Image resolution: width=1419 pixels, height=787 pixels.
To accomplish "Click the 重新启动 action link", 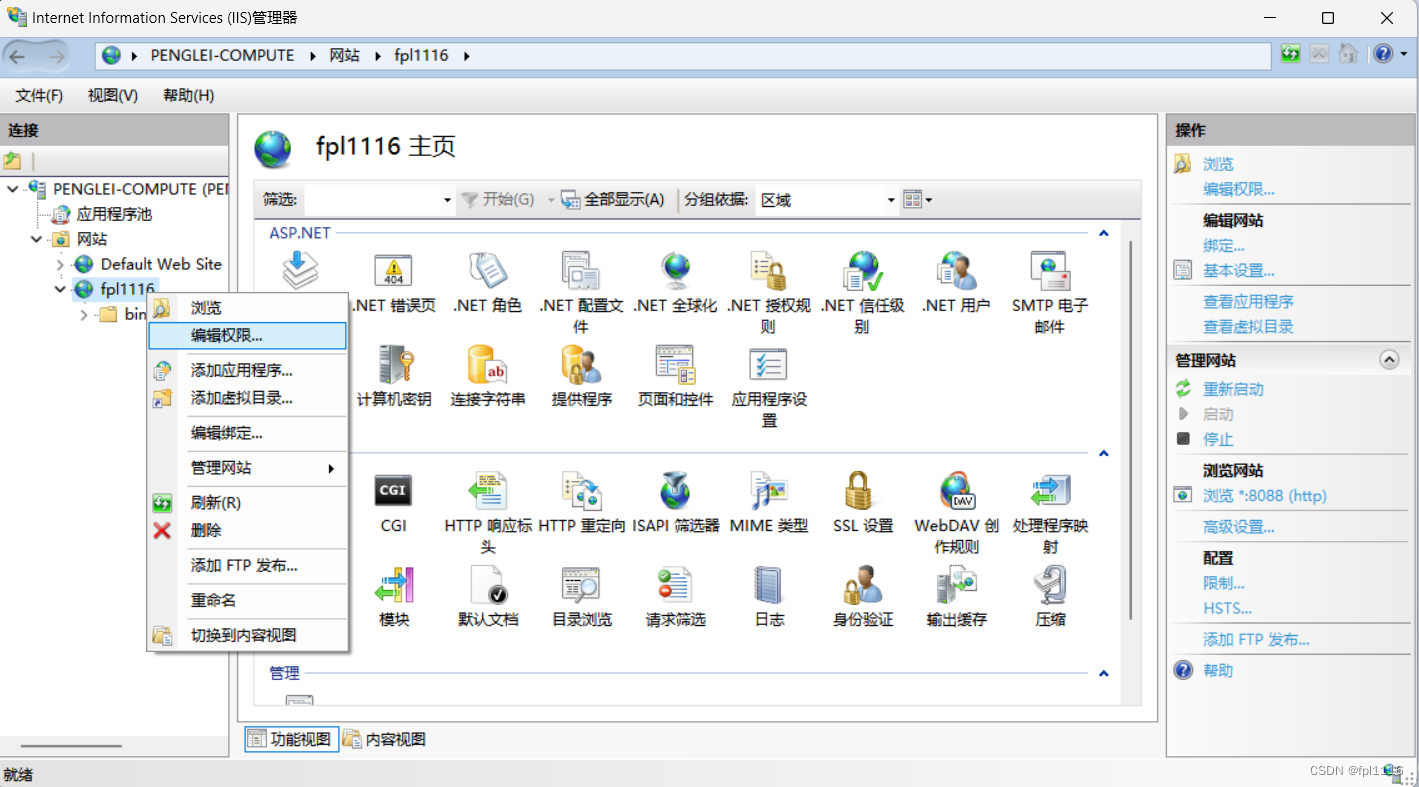I will (x=1233, y=389).
